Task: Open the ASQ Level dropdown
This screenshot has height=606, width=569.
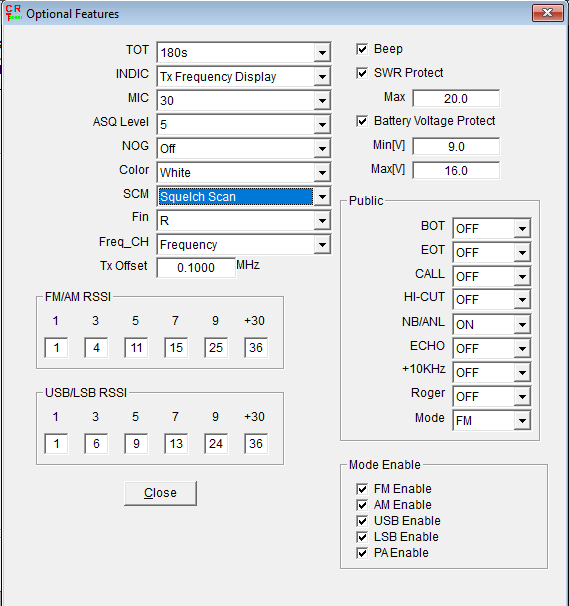Action: click(x=244, y=124)
